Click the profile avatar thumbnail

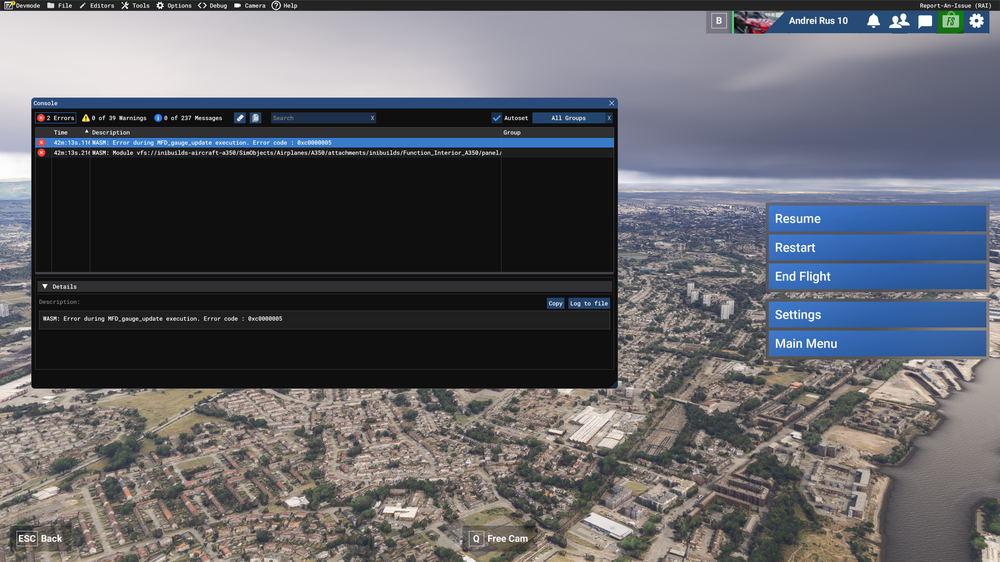[x=757, y=21]
